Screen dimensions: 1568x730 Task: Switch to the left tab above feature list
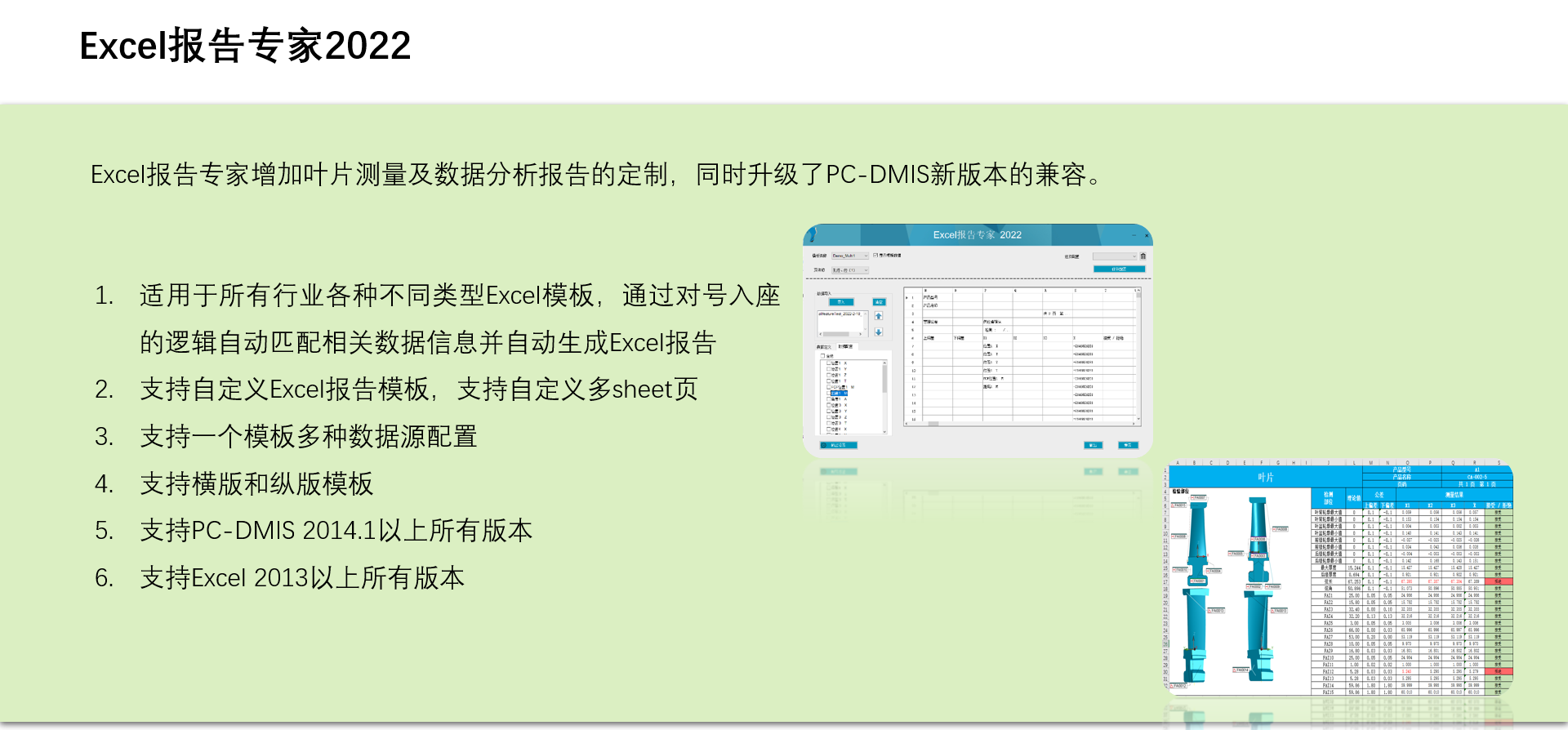coord(824,347)
